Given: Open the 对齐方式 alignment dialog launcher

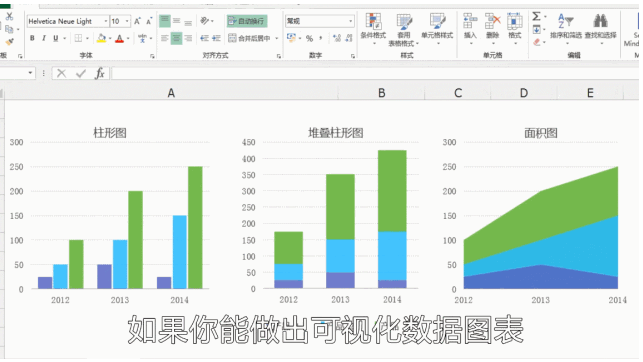Looking at the screenshot, I should pyautogui.click(x=279, y=56).
